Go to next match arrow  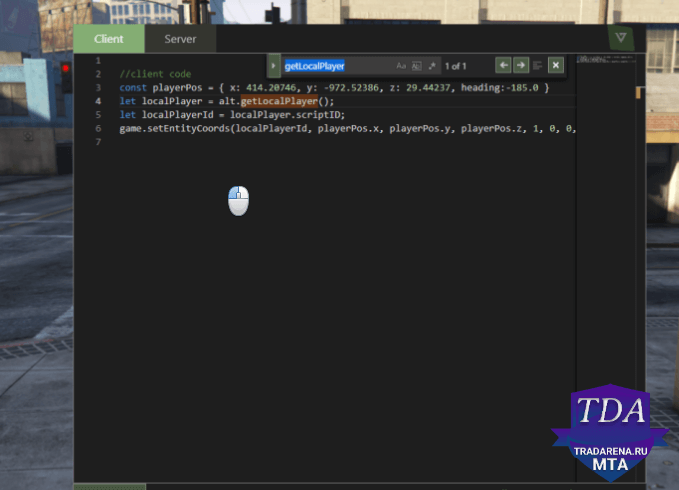pos(521,65)
